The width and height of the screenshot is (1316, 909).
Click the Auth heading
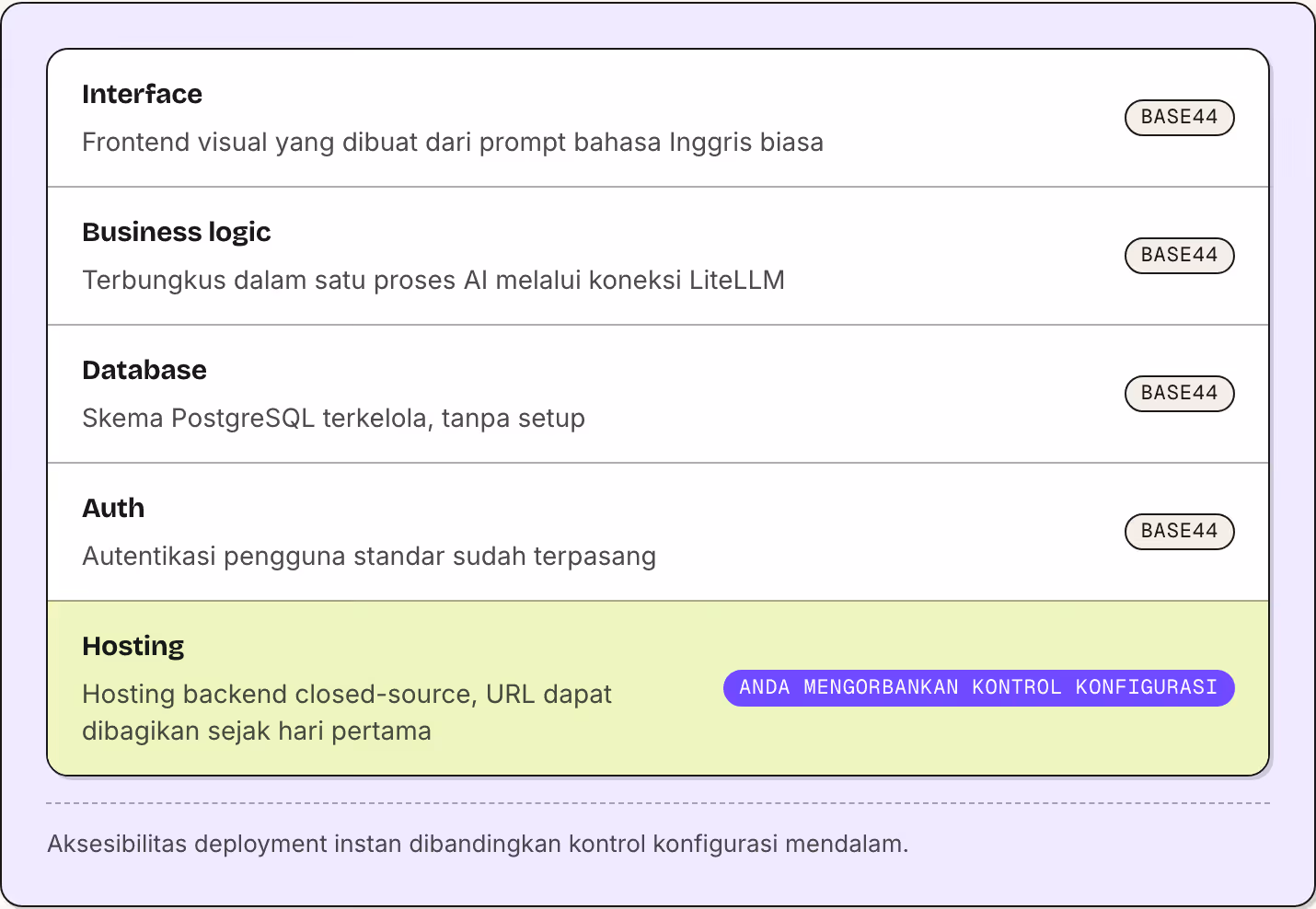(x=113, y=508)
